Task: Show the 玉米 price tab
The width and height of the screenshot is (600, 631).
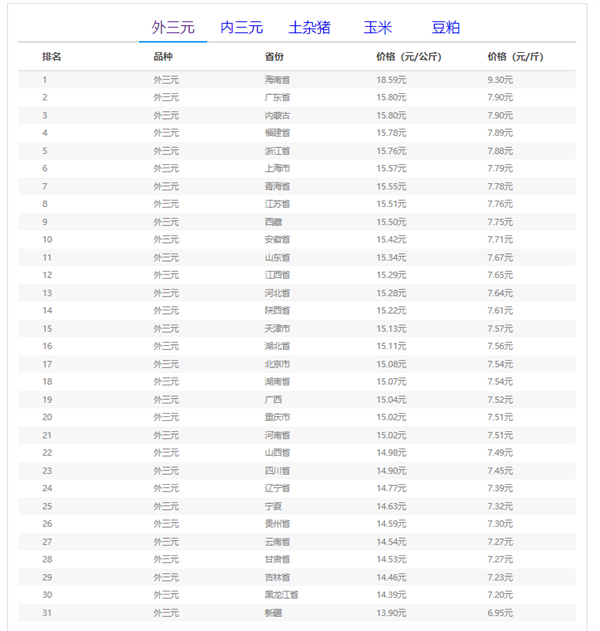Action: coord(377,28)
